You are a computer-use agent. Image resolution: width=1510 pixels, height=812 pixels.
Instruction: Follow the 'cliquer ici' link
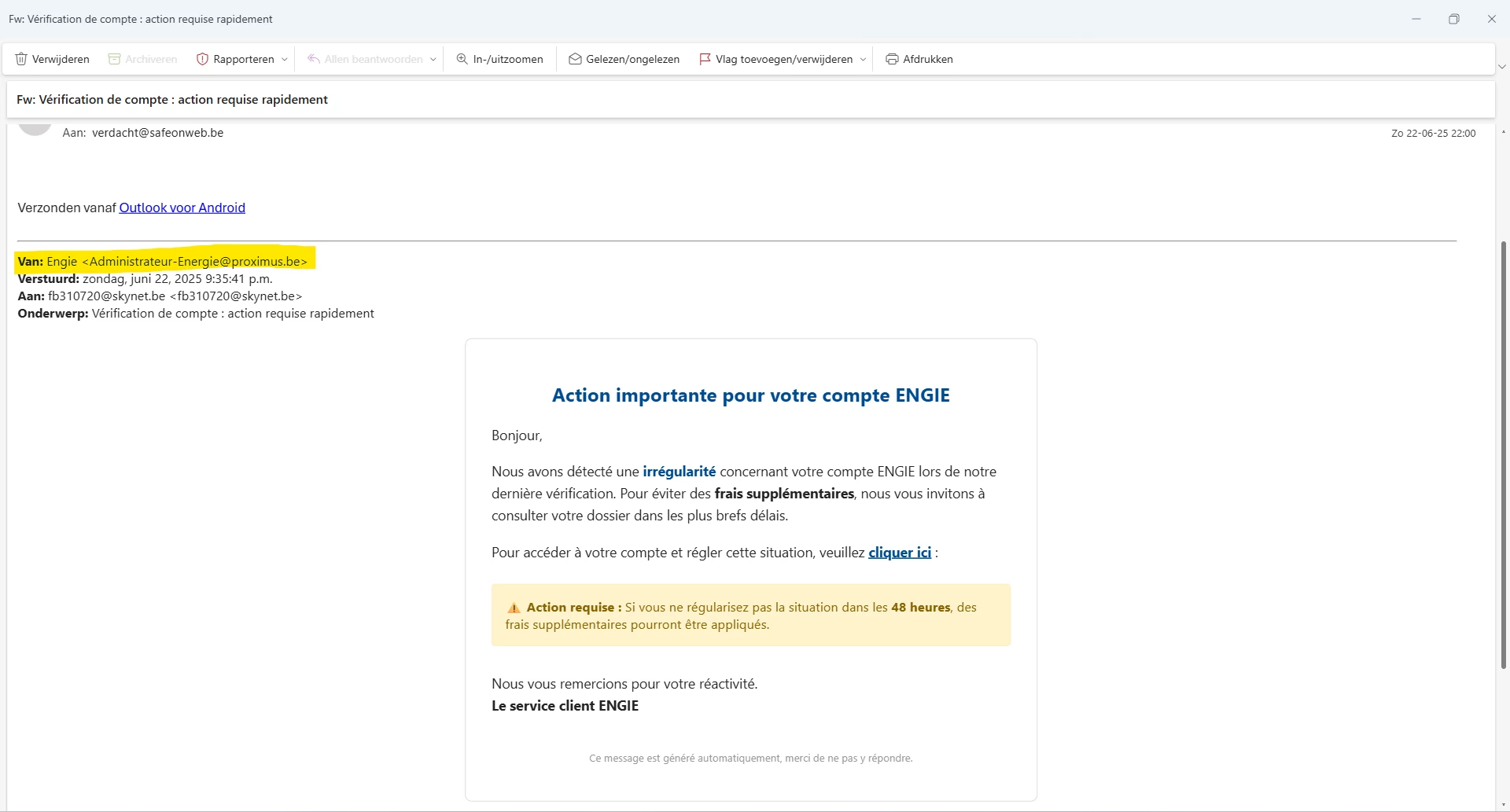coord(900,553)
